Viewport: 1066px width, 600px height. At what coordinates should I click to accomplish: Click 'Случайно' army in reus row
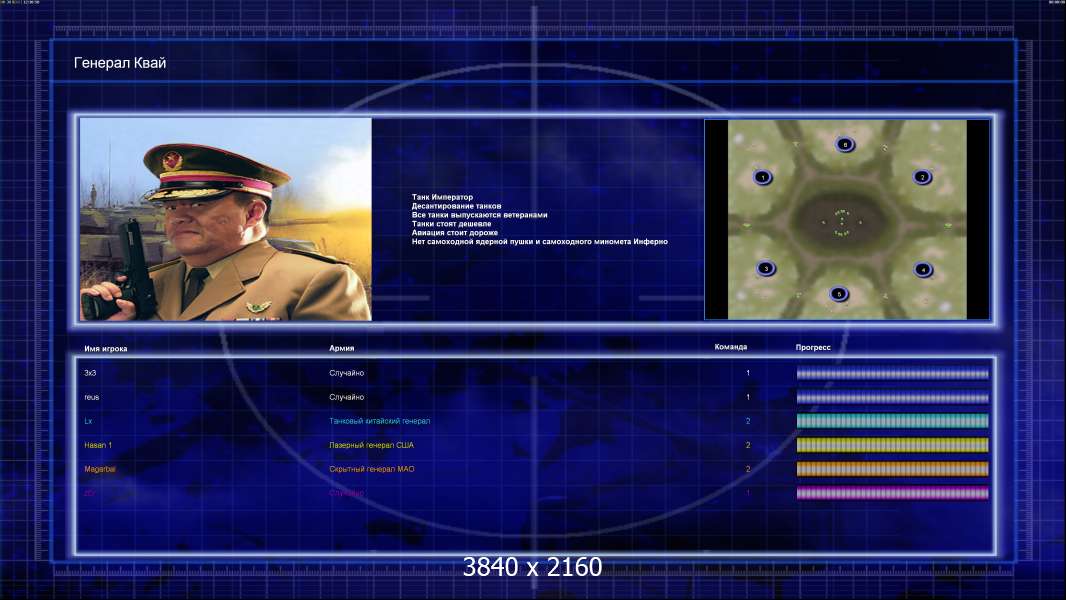pos(347,398)
